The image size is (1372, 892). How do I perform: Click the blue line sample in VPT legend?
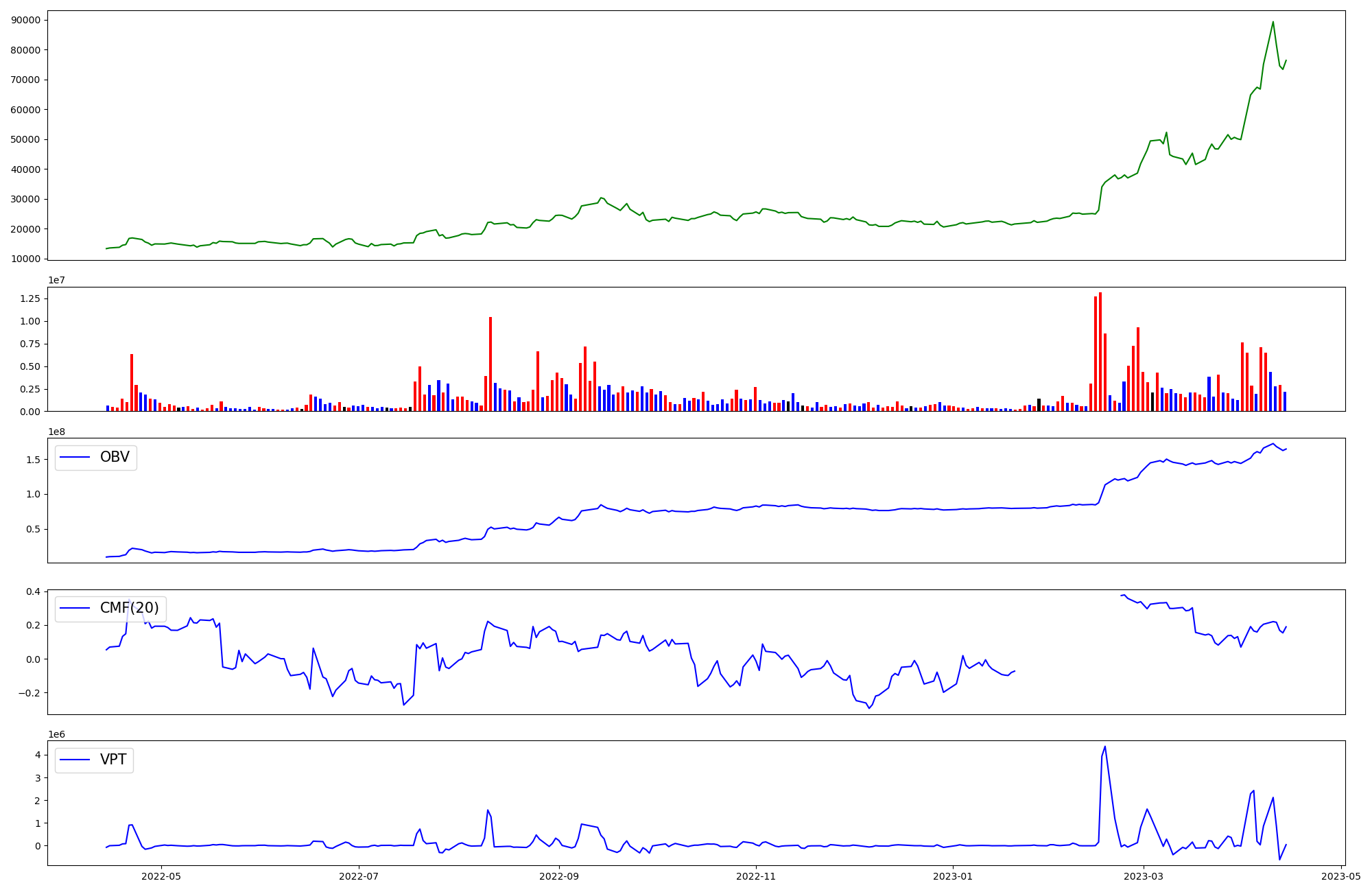tap(75, 760)
